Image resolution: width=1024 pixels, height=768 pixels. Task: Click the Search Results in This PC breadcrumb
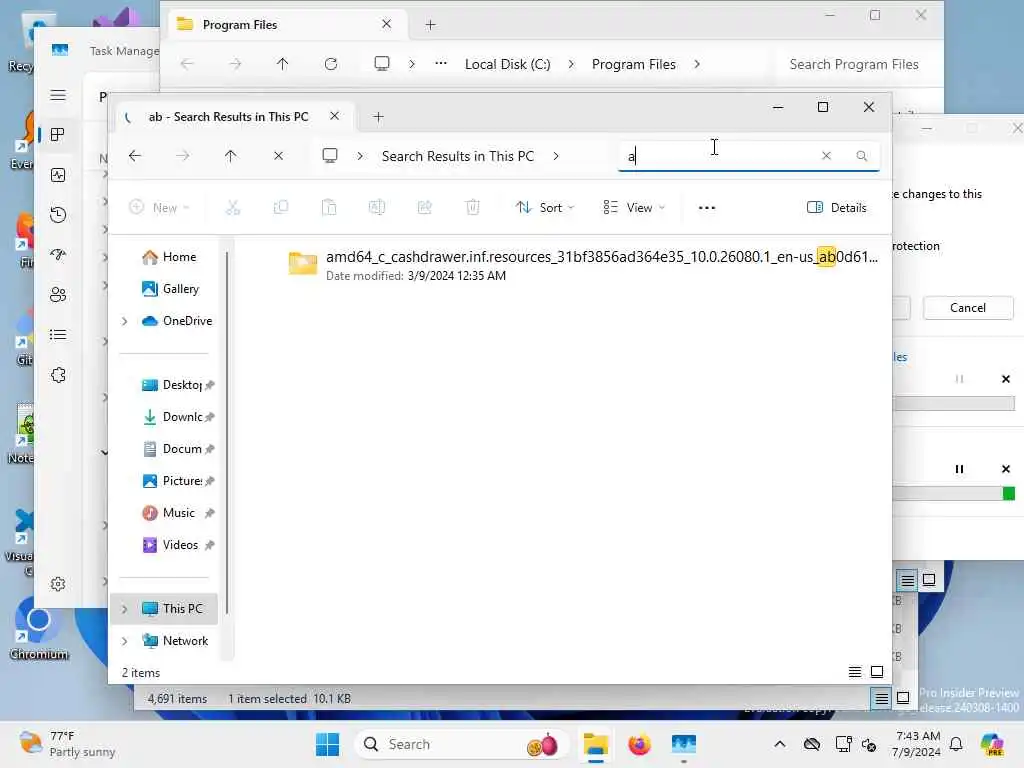coord(457,156)
